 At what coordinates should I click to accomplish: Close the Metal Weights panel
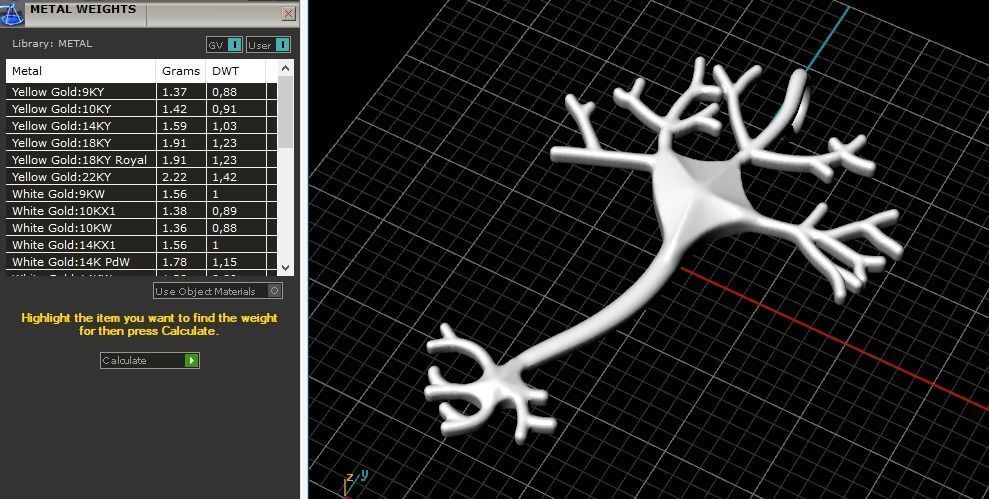click(x=288, y=13)
